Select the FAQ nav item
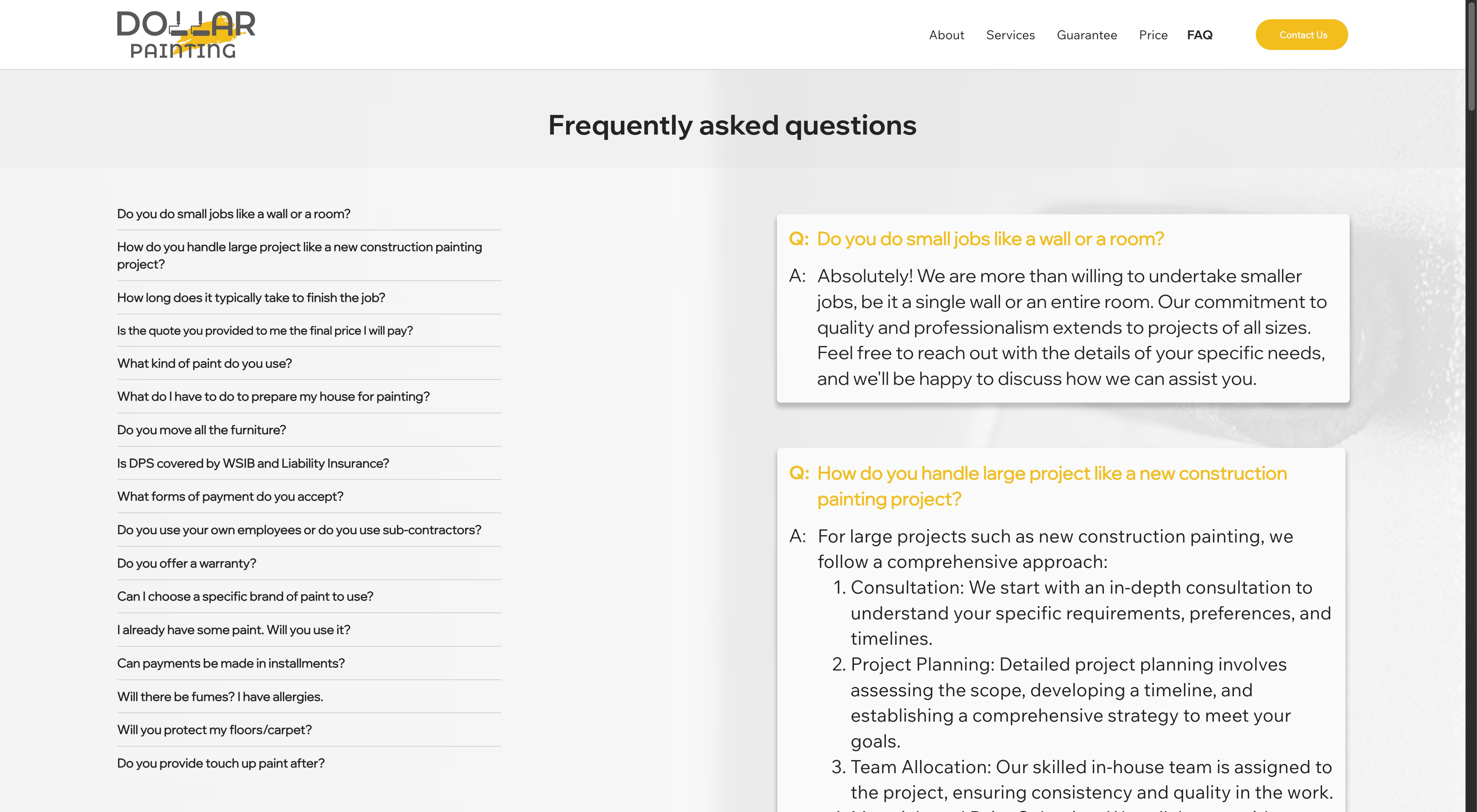This screenshot has height=812, width=1477. [x=1200, y=35]
